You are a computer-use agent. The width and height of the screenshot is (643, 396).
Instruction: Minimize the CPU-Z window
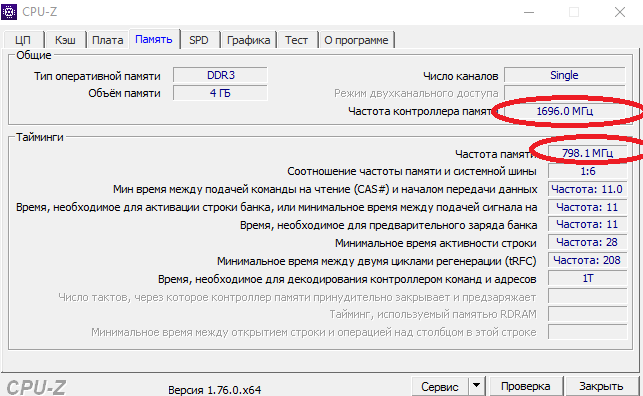[x=529, y=12]
